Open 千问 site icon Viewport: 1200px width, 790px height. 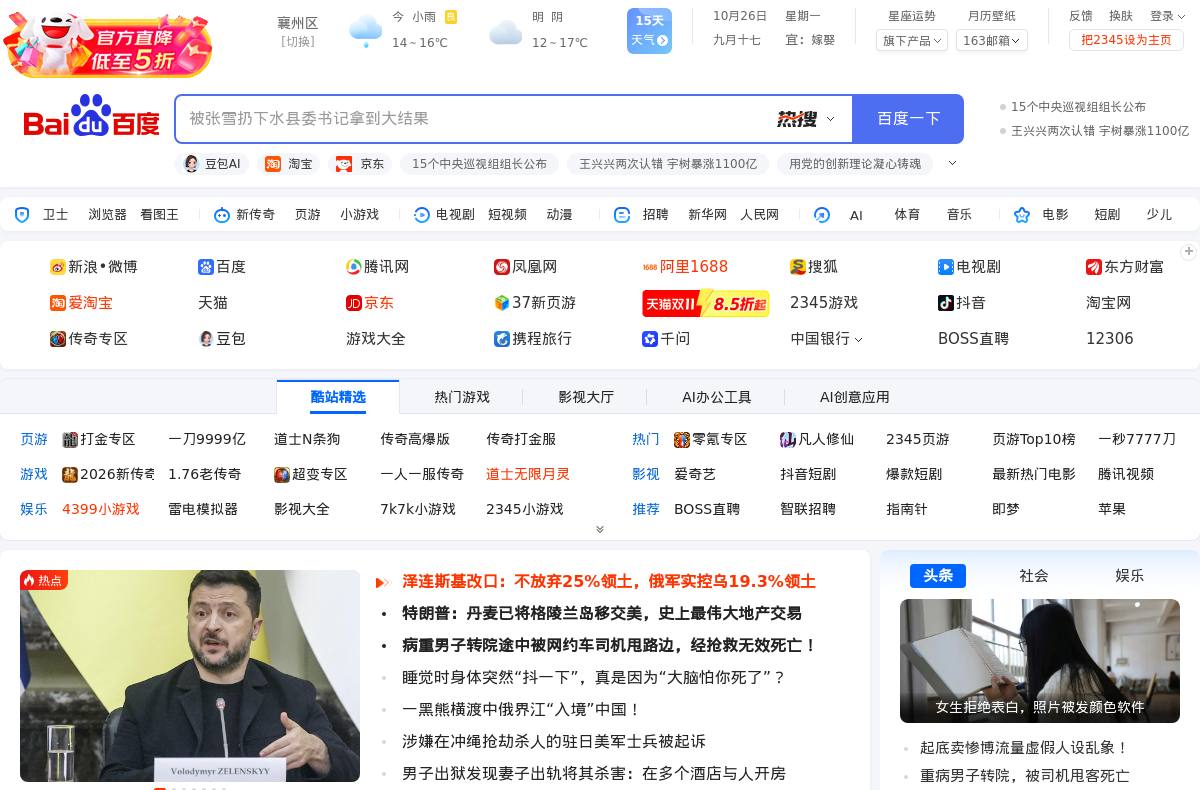[650, 339]
